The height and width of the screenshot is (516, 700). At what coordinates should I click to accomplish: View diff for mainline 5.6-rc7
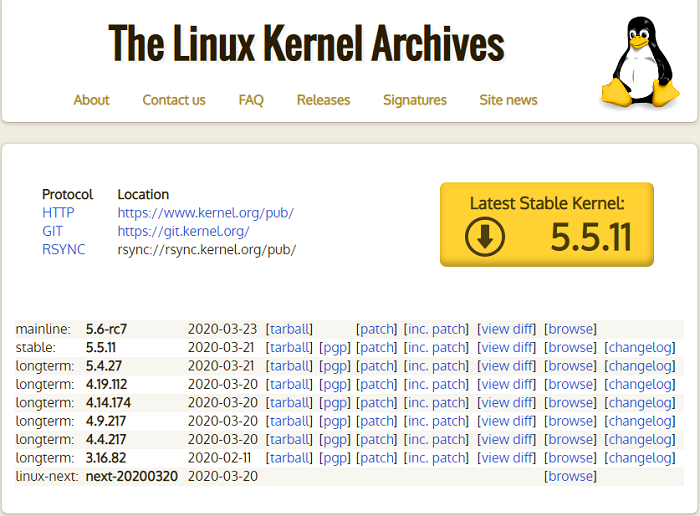[x=507, y=329]
